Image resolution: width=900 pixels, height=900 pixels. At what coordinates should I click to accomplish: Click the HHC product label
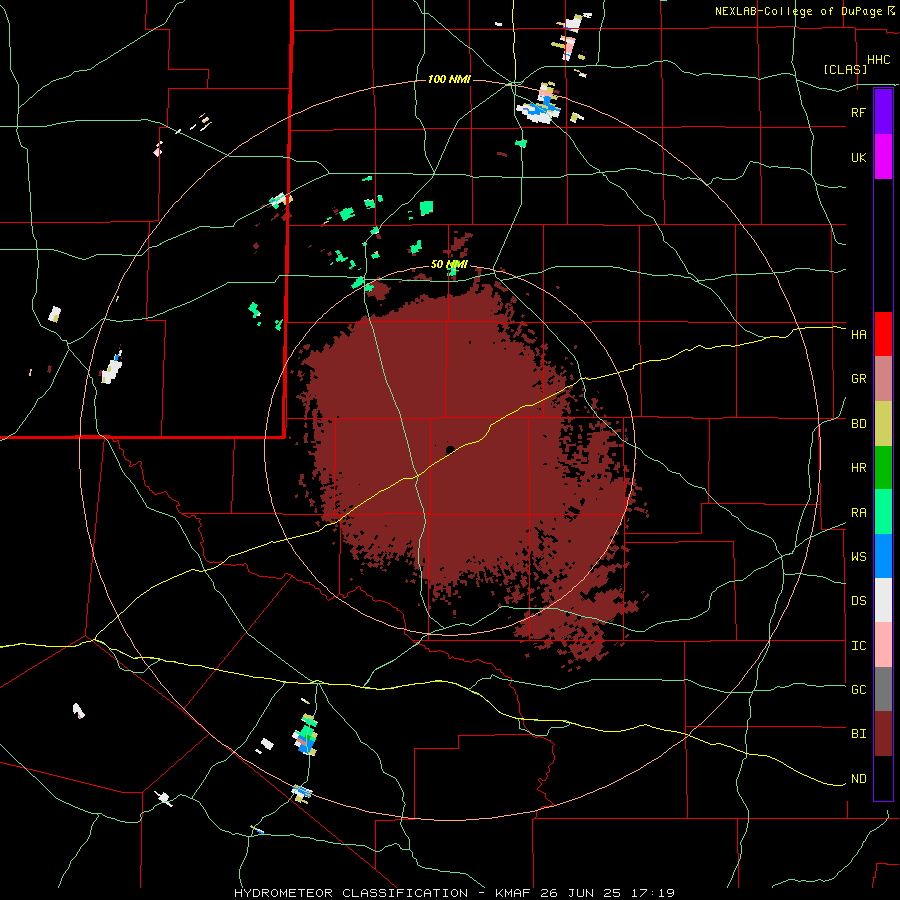pyautogui.click(x=878, y=60)
